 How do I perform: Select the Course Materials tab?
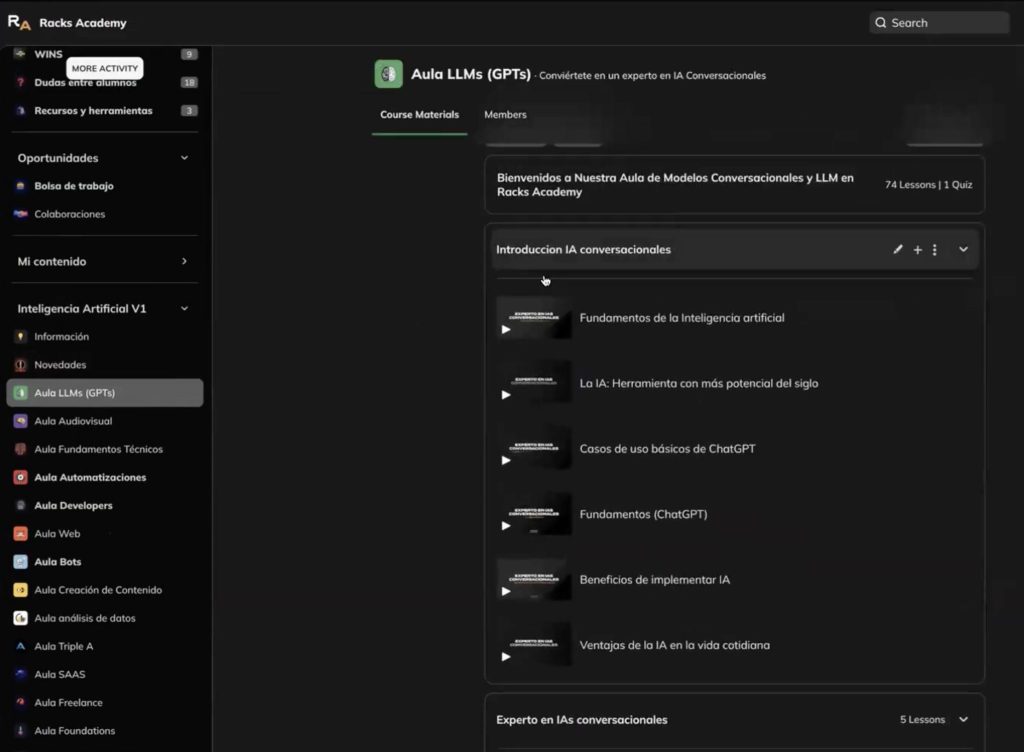(x=419, y=115)
